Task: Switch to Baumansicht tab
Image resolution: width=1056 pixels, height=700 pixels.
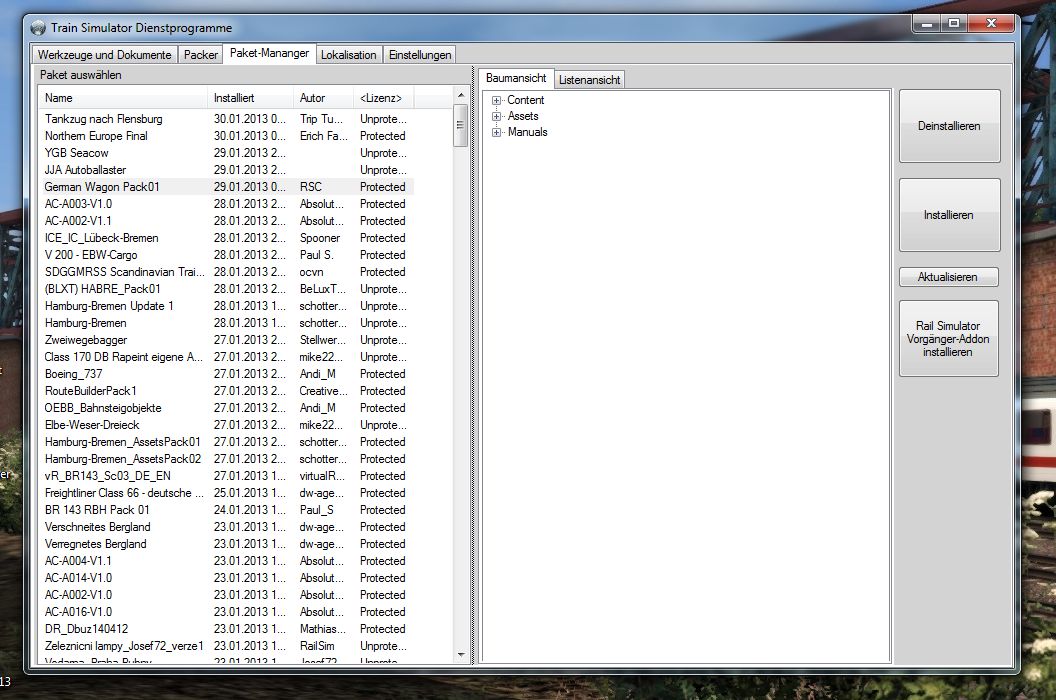Action: tap(516, 78)
